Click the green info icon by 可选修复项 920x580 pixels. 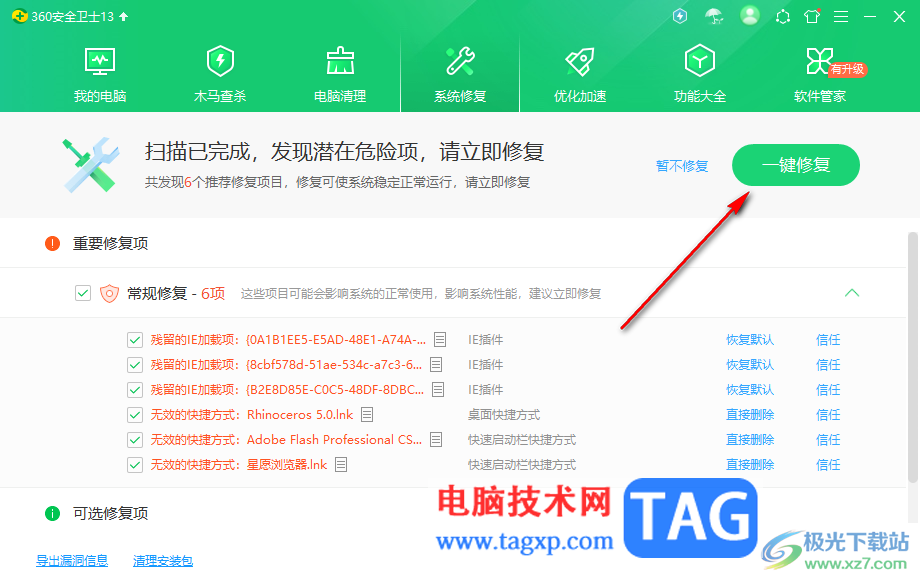coord(52,514)
